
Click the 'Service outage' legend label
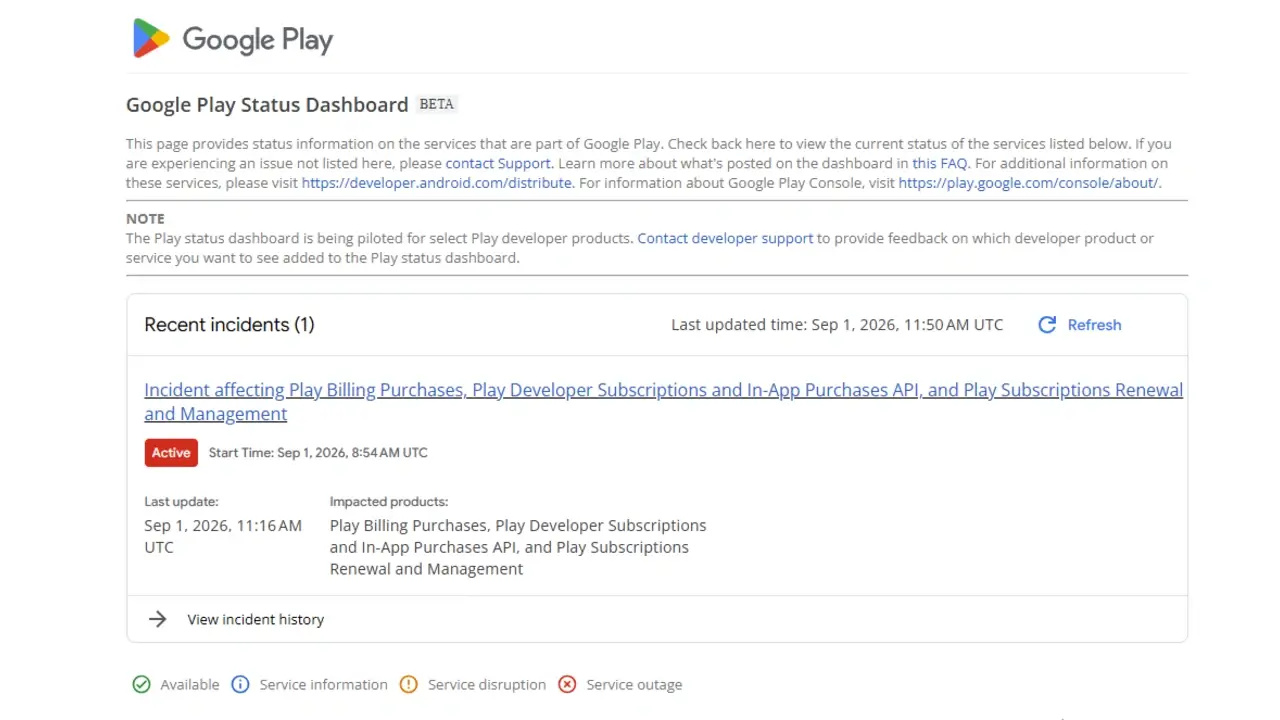click(x=634, y=685)
